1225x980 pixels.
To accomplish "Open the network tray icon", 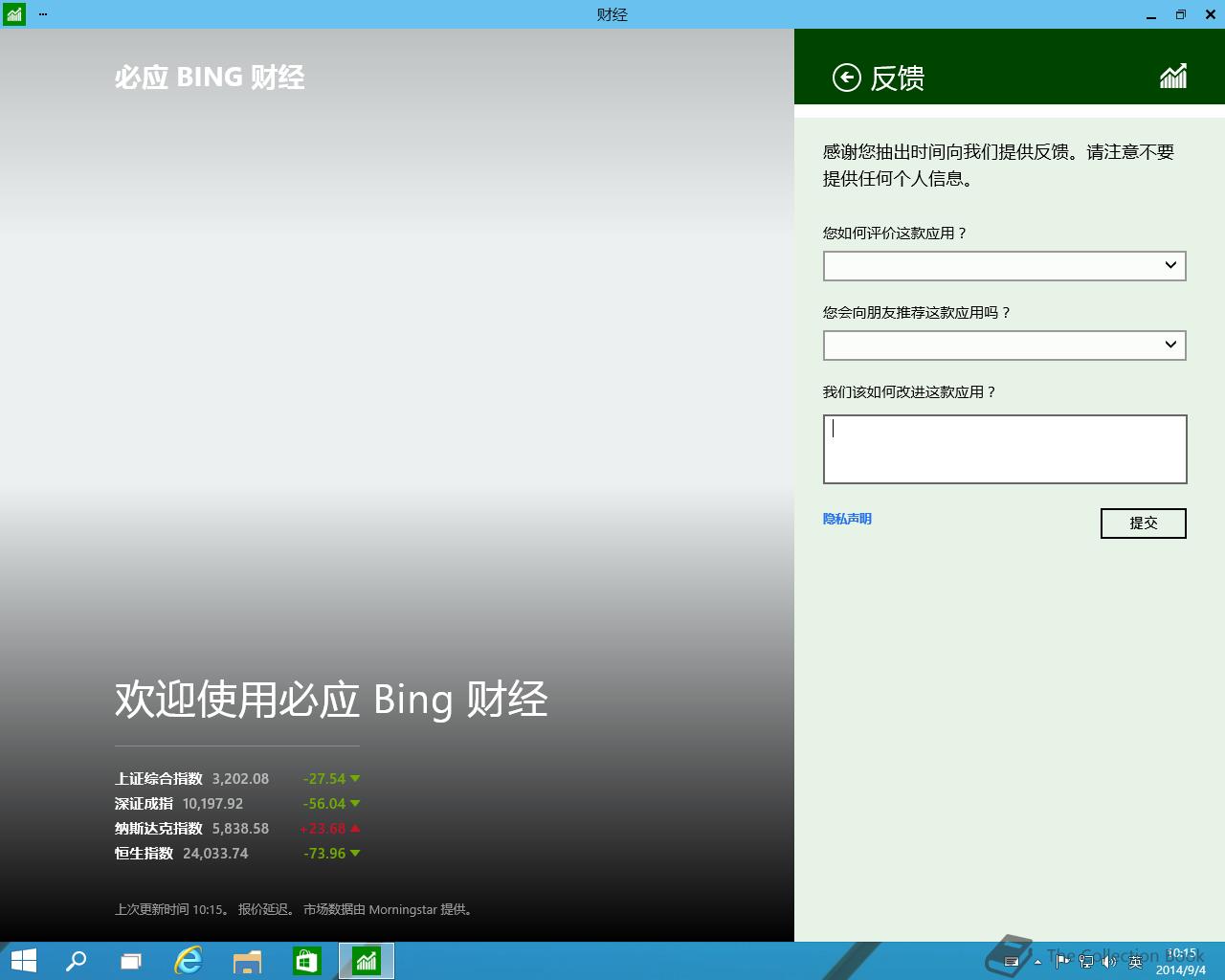I will pos(1086,961).
